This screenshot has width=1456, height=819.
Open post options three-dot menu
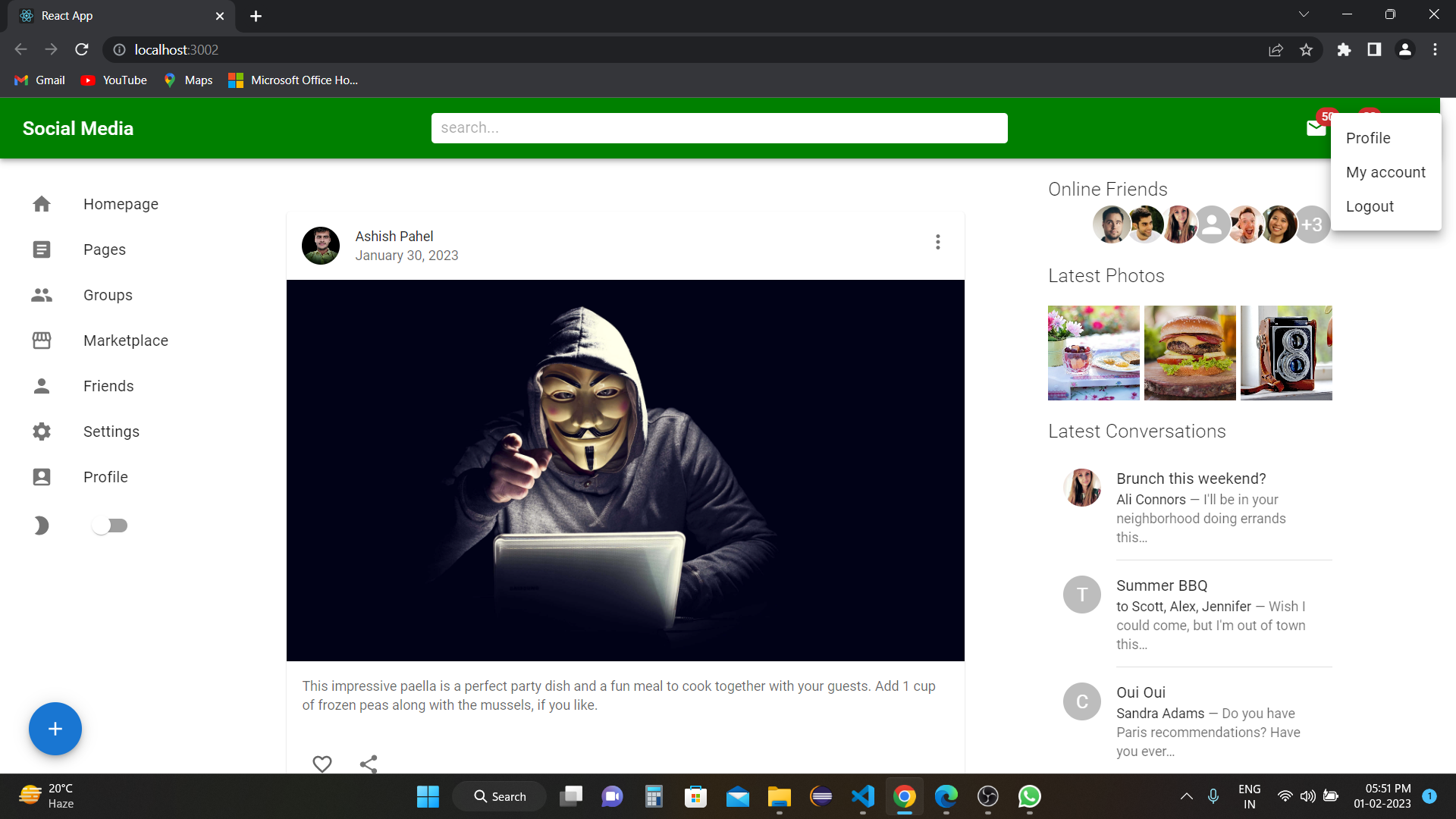pyautogui.click(x=938, y=242)
